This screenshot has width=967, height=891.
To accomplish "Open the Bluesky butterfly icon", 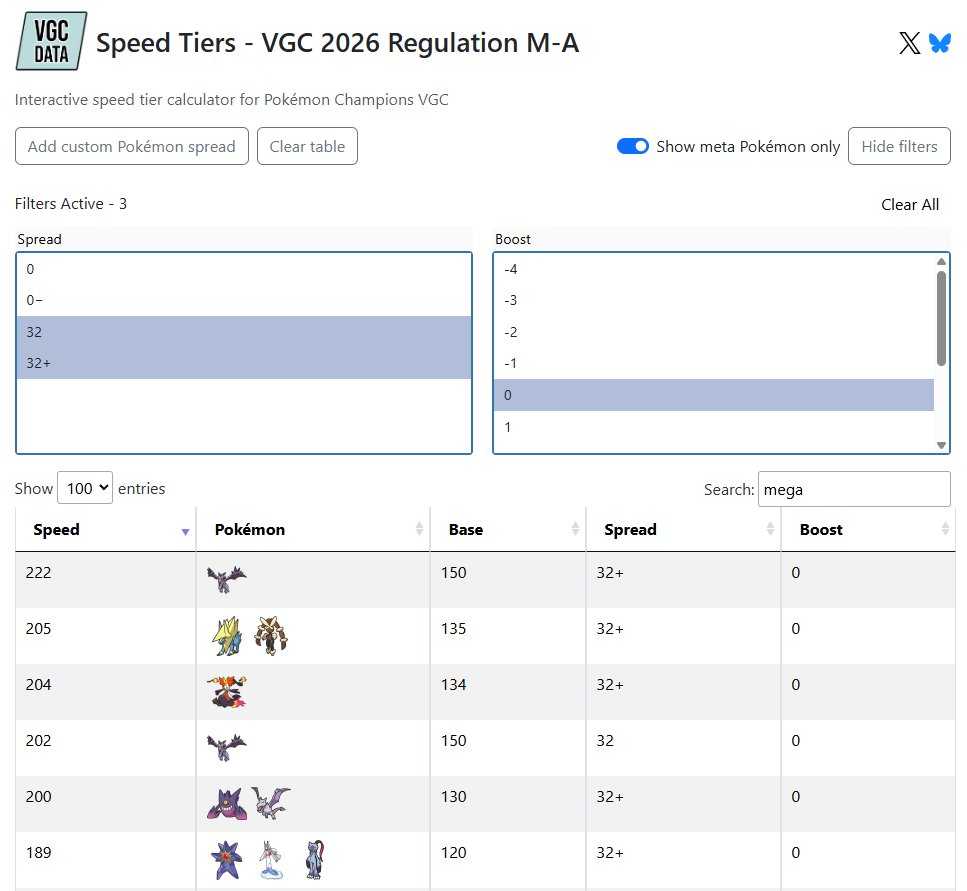I will 939,43.
